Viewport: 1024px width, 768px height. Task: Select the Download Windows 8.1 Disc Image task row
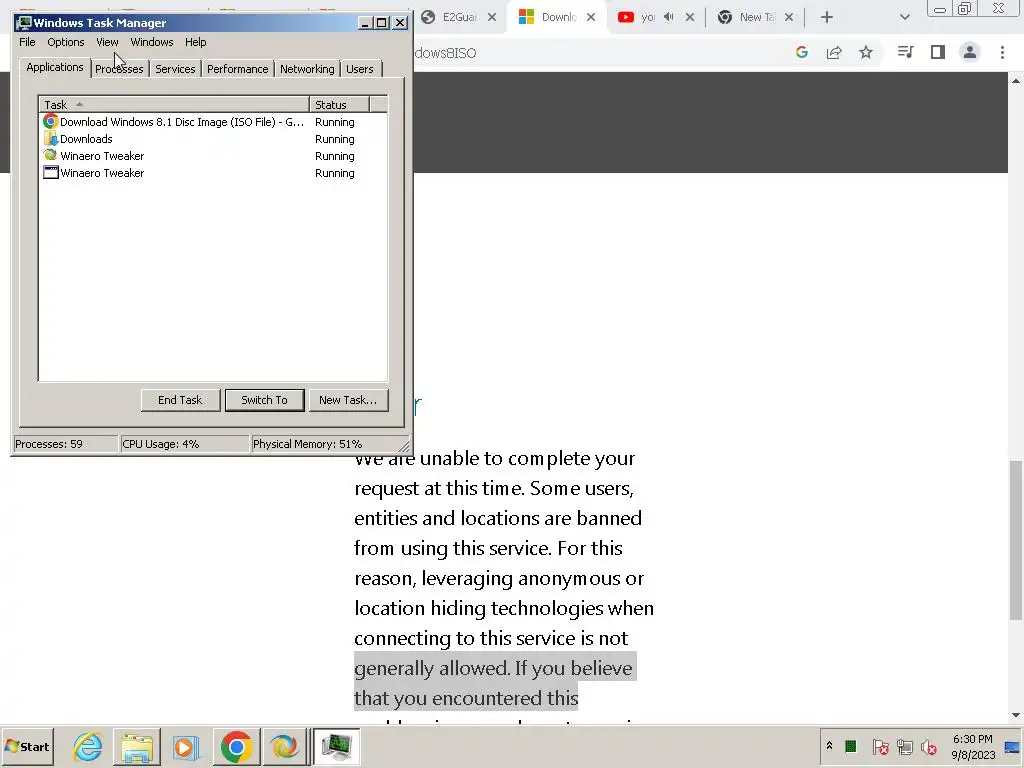213,122
